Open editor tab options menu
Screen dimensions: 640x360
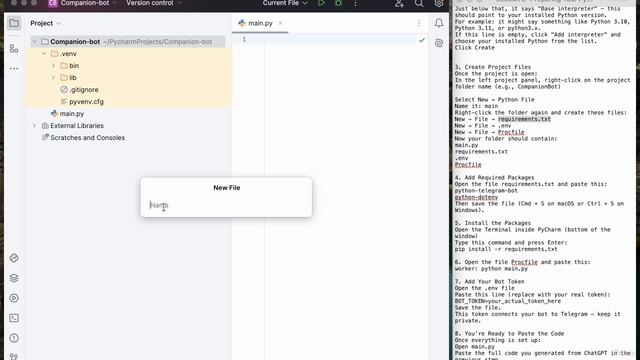tap(419, 23)
